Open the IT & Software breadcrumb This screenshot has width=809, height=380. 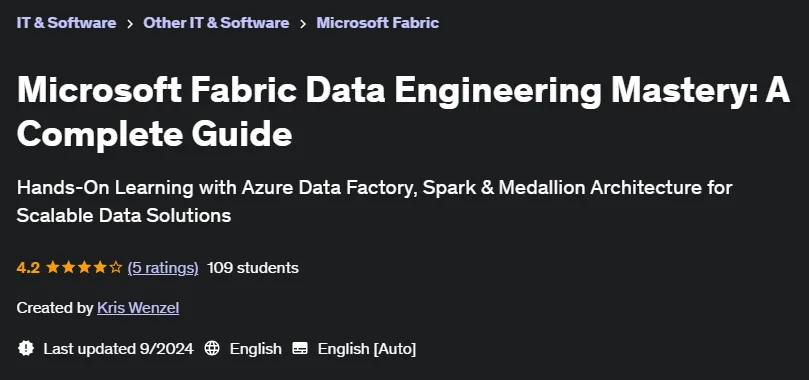[66, 23]
